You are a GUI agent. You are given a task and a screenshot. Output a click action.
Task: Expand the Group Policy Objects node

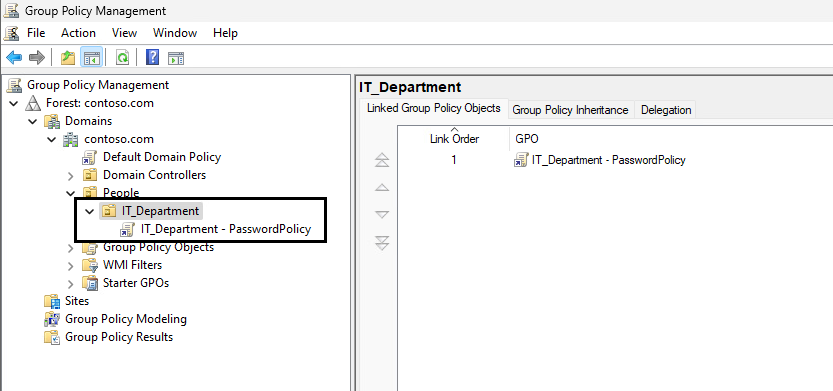point(71,248)
